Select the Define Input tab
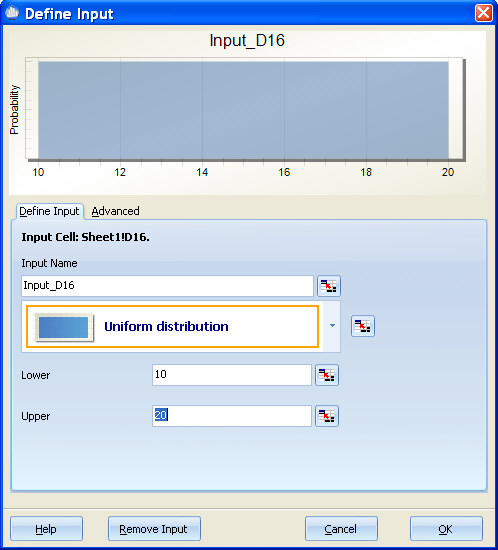The width and height of the screenshot is (498, 550). coord(49,211)
